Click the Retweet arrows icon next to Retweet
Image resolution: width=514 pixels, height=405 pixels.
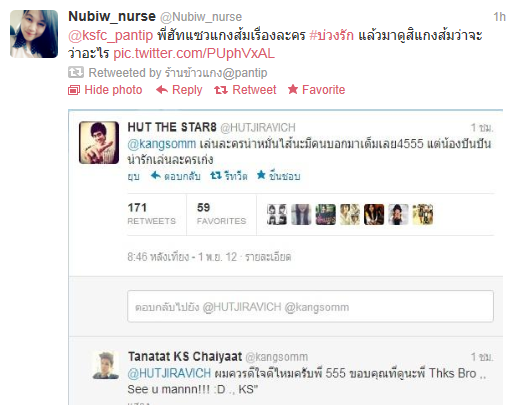point(221,90)
